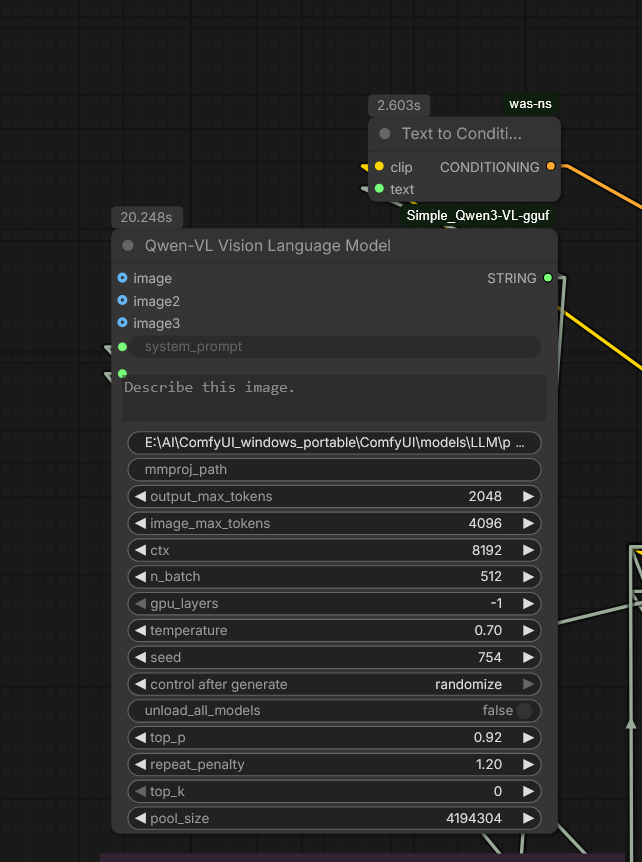Click the pool_size value 4194304
Screen dimensions: 642x862
(474, 819)
